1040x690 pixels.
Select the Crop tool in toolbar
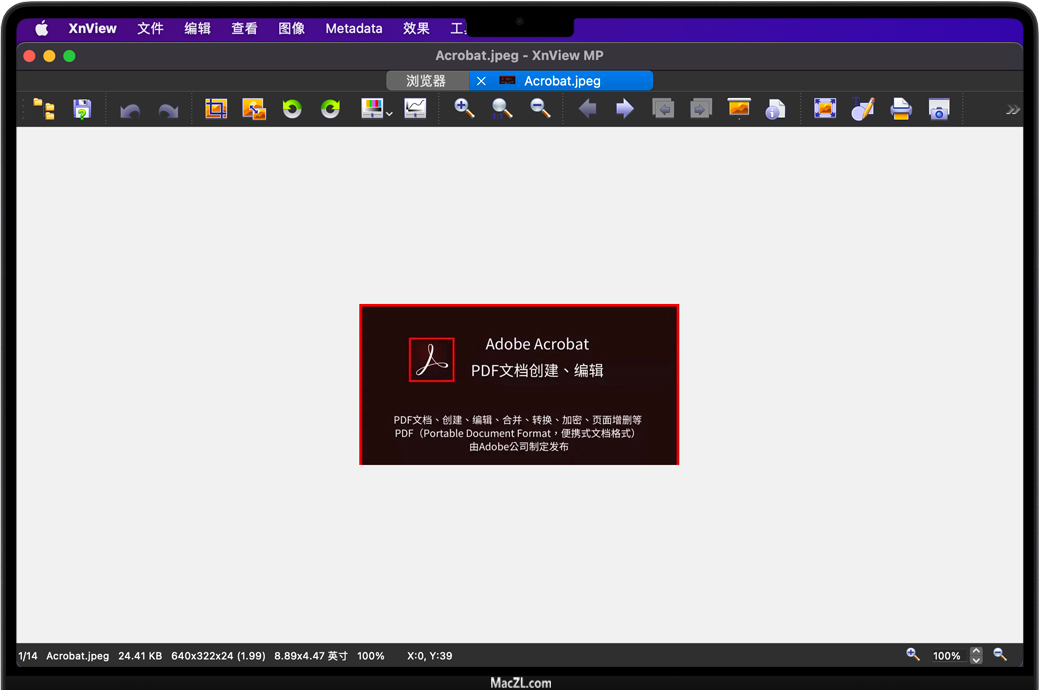click(x=216, y=109)
